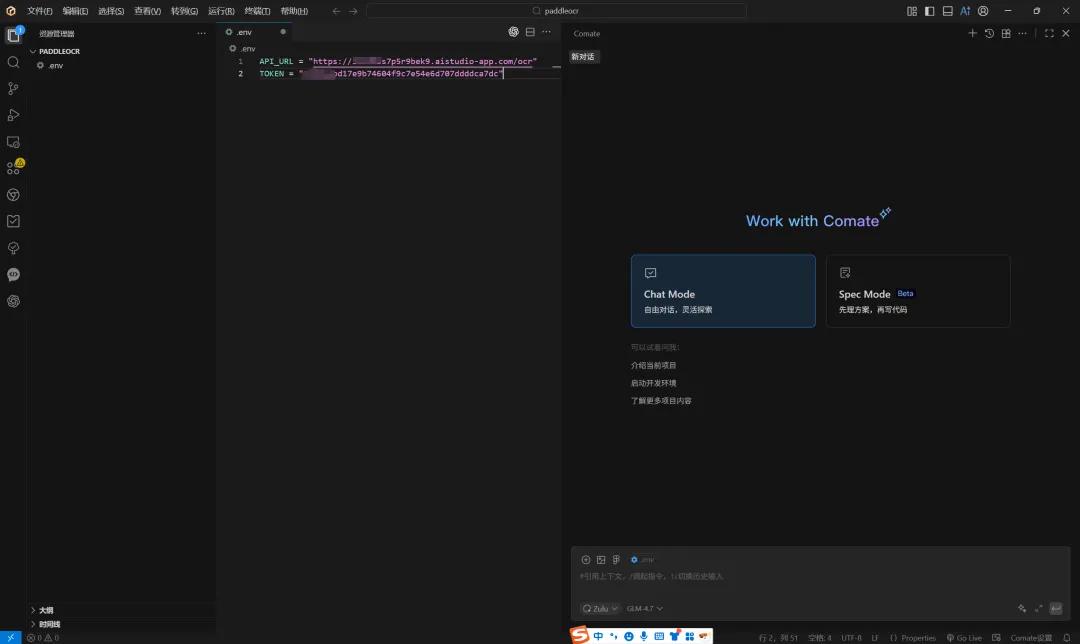Add image attachment in Comate input
Image resolution: width=1080 pixels, height=644 pixels.
click(601, 560)
